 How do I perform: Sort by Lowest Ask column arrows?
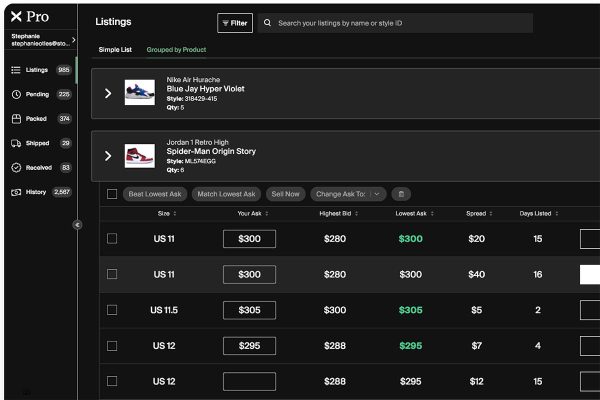[x=432, y=214]
